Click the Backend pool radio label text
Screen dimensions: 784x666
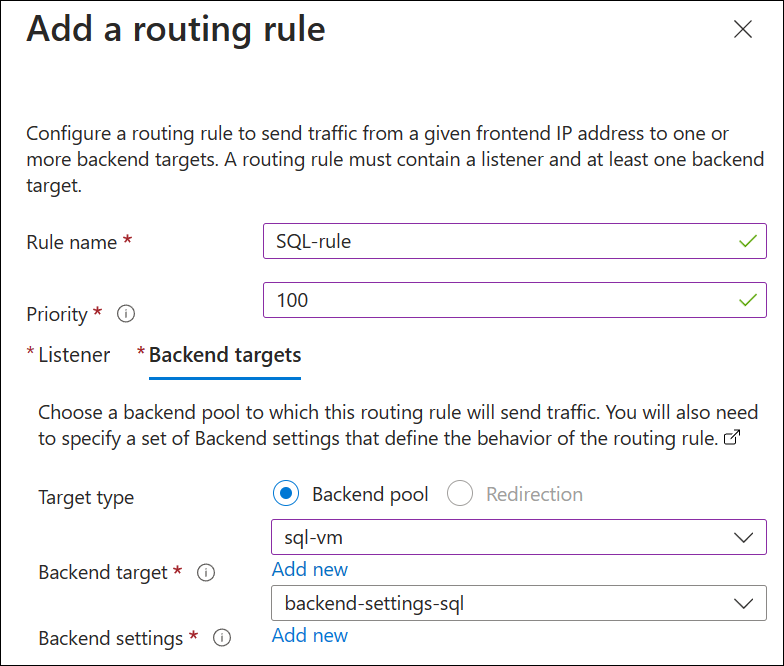click(x=370, y=494)
